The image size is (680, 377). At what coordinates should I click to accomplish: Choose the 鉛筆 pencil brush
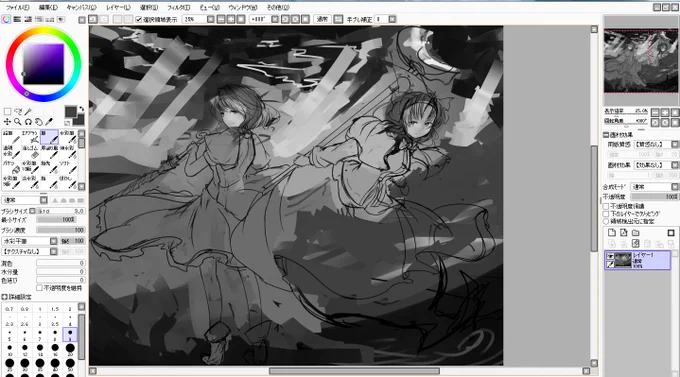tap(12, 137)
